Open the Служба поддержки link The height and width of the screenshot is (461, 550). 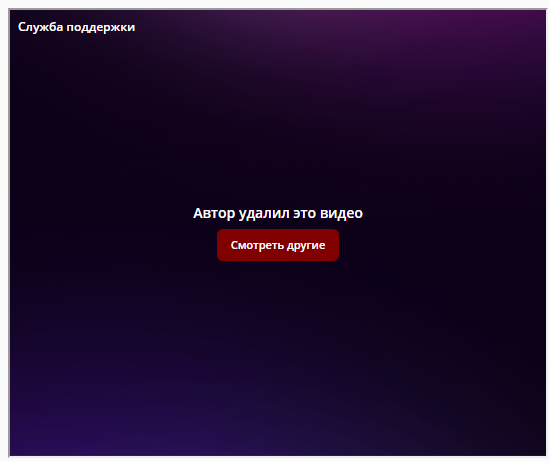(x=76, y=27)
